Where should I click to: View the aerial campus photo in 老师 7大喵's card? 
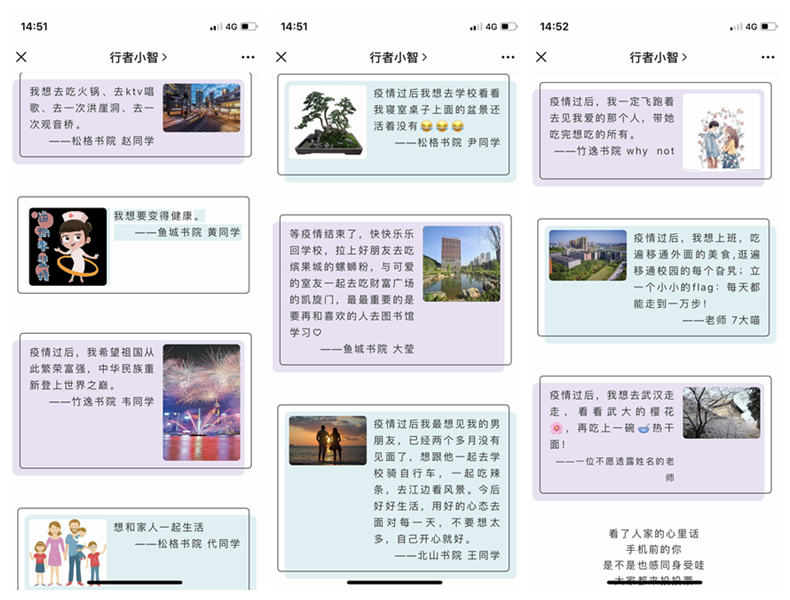(587, 255)
